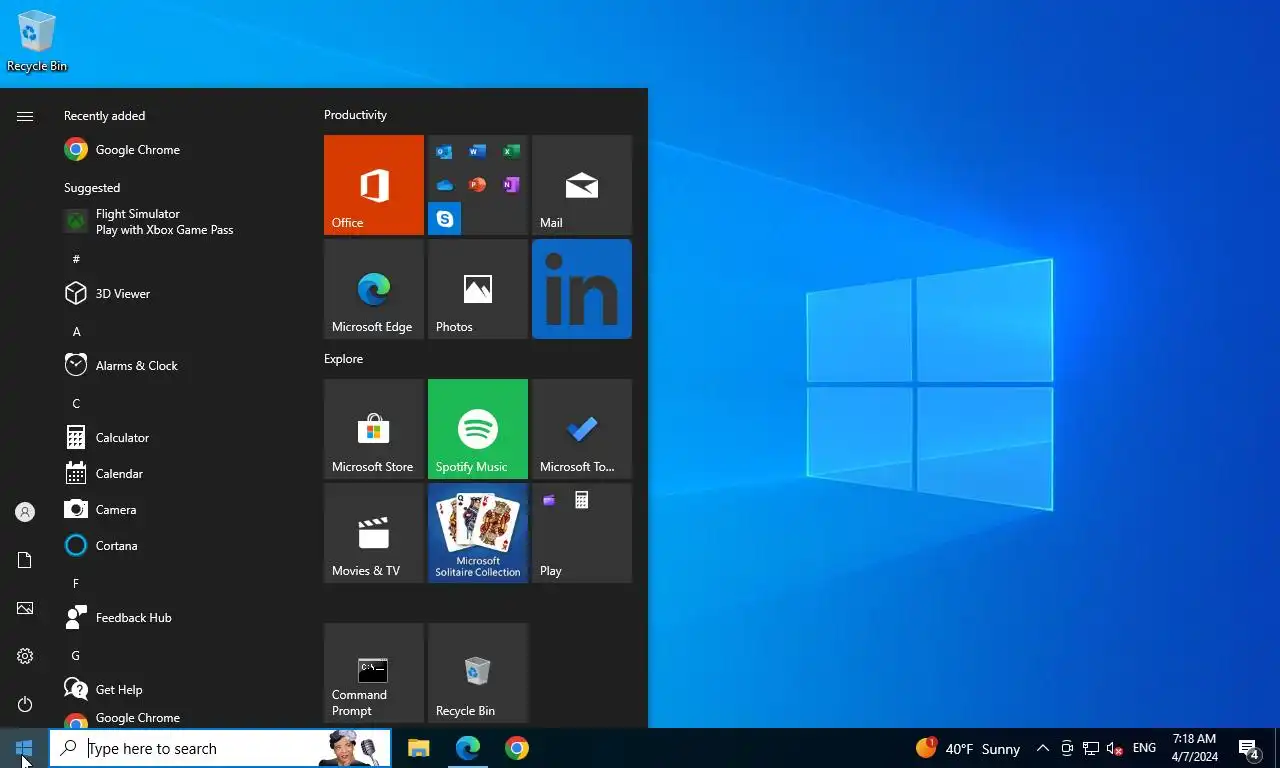Open the Power options button
1280x768 pixels.
tap(25, 704)
